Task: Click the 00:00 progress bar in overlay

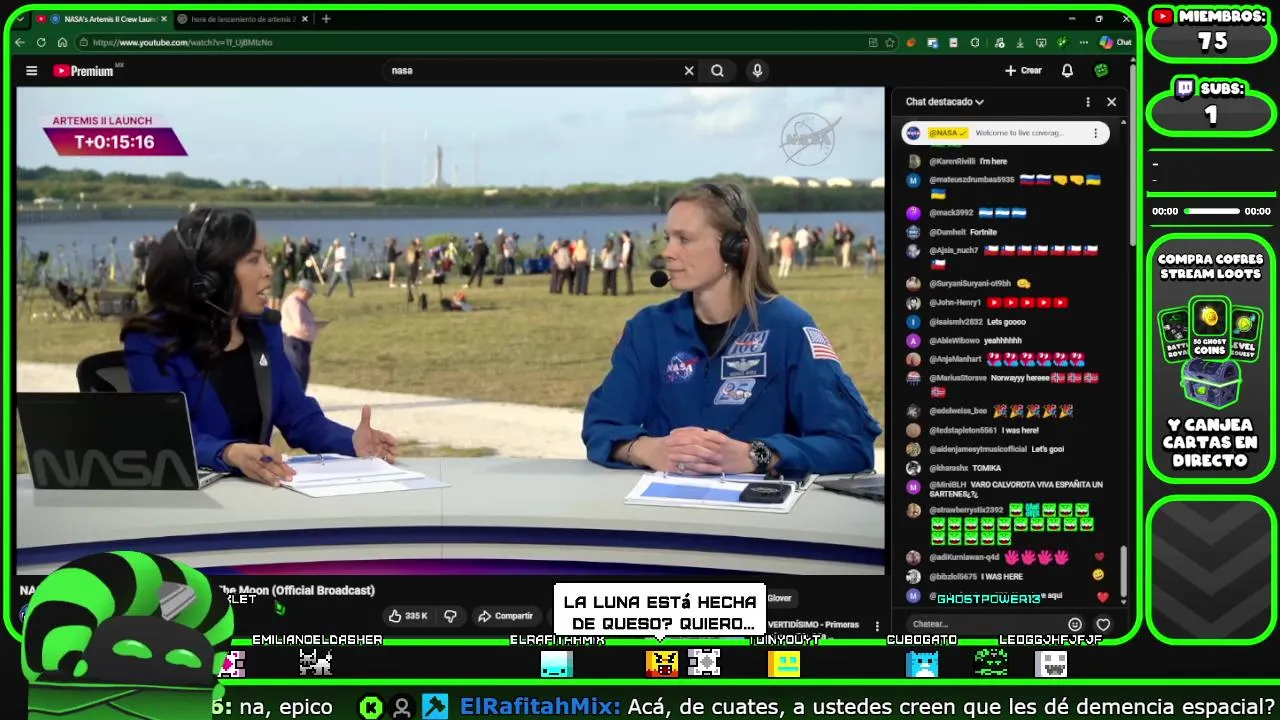Action: (x=1212, y=211)
